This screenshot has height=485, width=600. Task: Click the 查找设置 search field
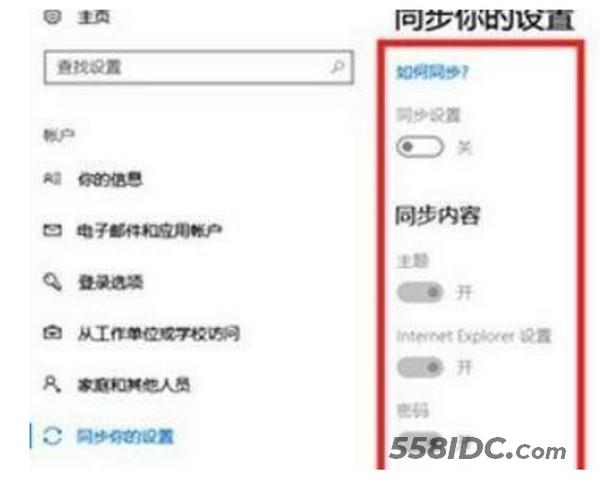click(x=198, y=67)
